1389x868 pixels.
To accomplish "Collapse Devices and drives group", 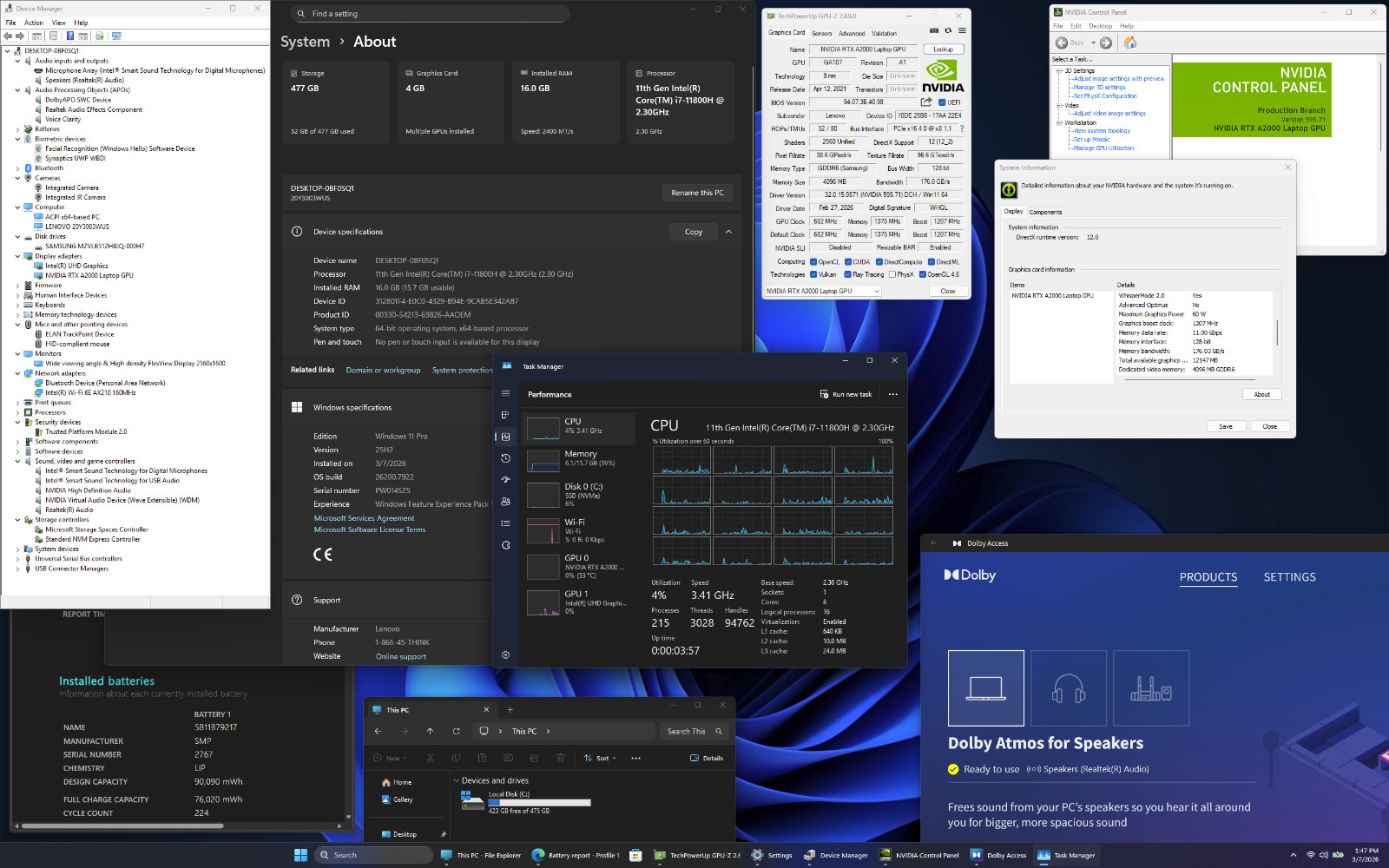I will [x=457, y=780].
